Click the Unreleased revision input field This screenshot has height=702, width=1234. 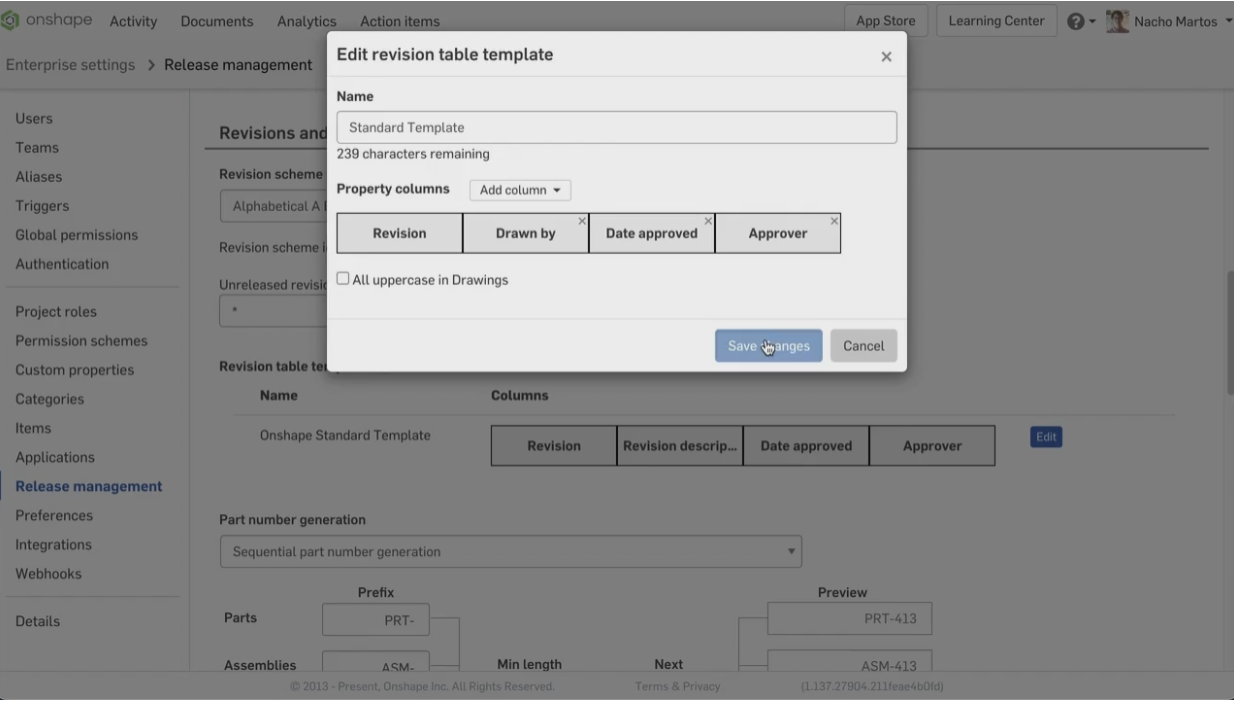273,311
